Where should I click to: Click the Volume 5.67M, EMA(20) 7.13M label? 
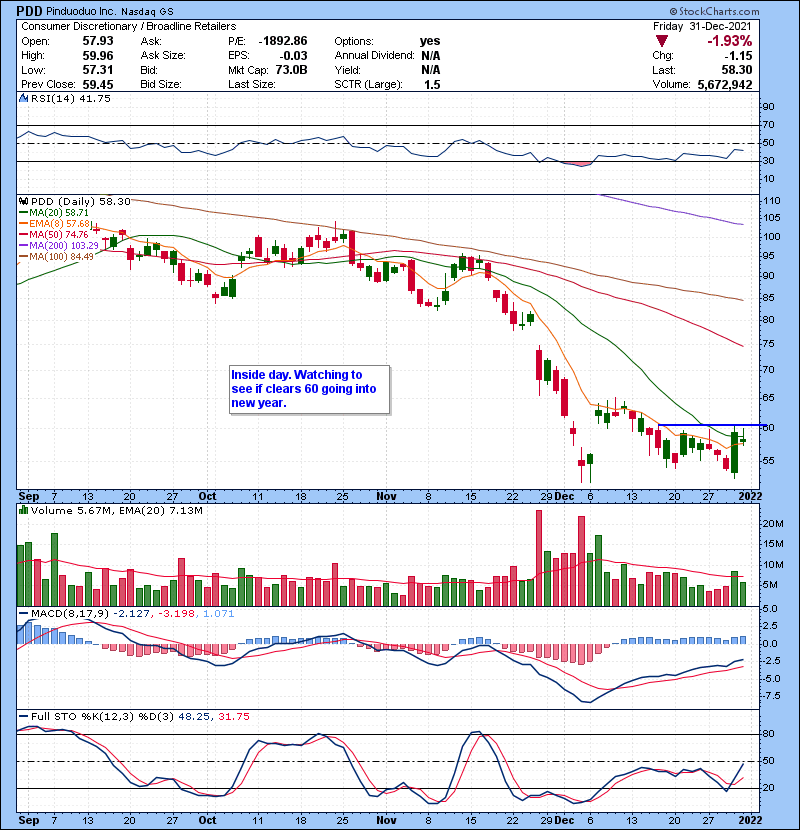click(x=116, y=510)
